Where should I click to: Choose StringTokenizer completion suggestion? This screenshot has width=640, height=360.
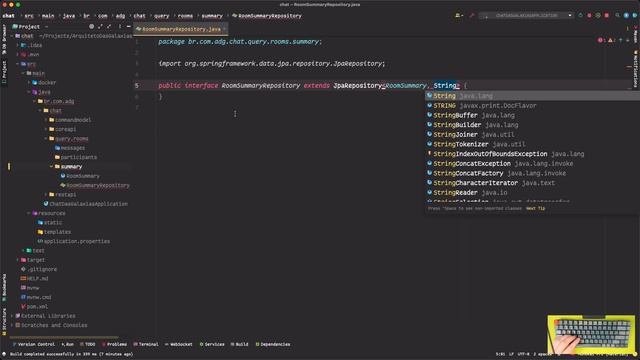[532, 144]
